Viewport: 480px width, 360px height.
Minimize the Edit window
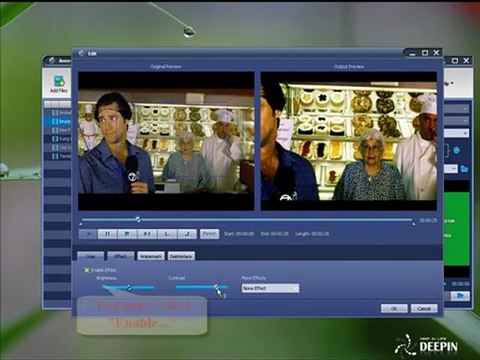[x=413, y=53]
